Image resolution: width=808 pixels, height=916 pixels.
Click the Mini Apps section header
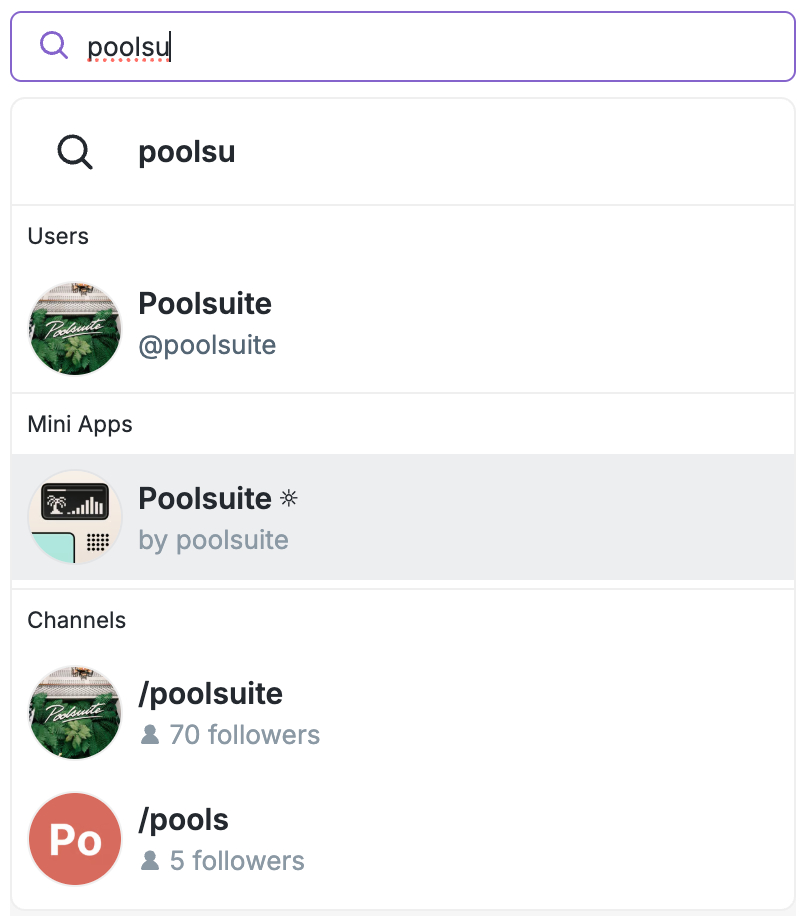pyautogui.click(x=80, y=424)
